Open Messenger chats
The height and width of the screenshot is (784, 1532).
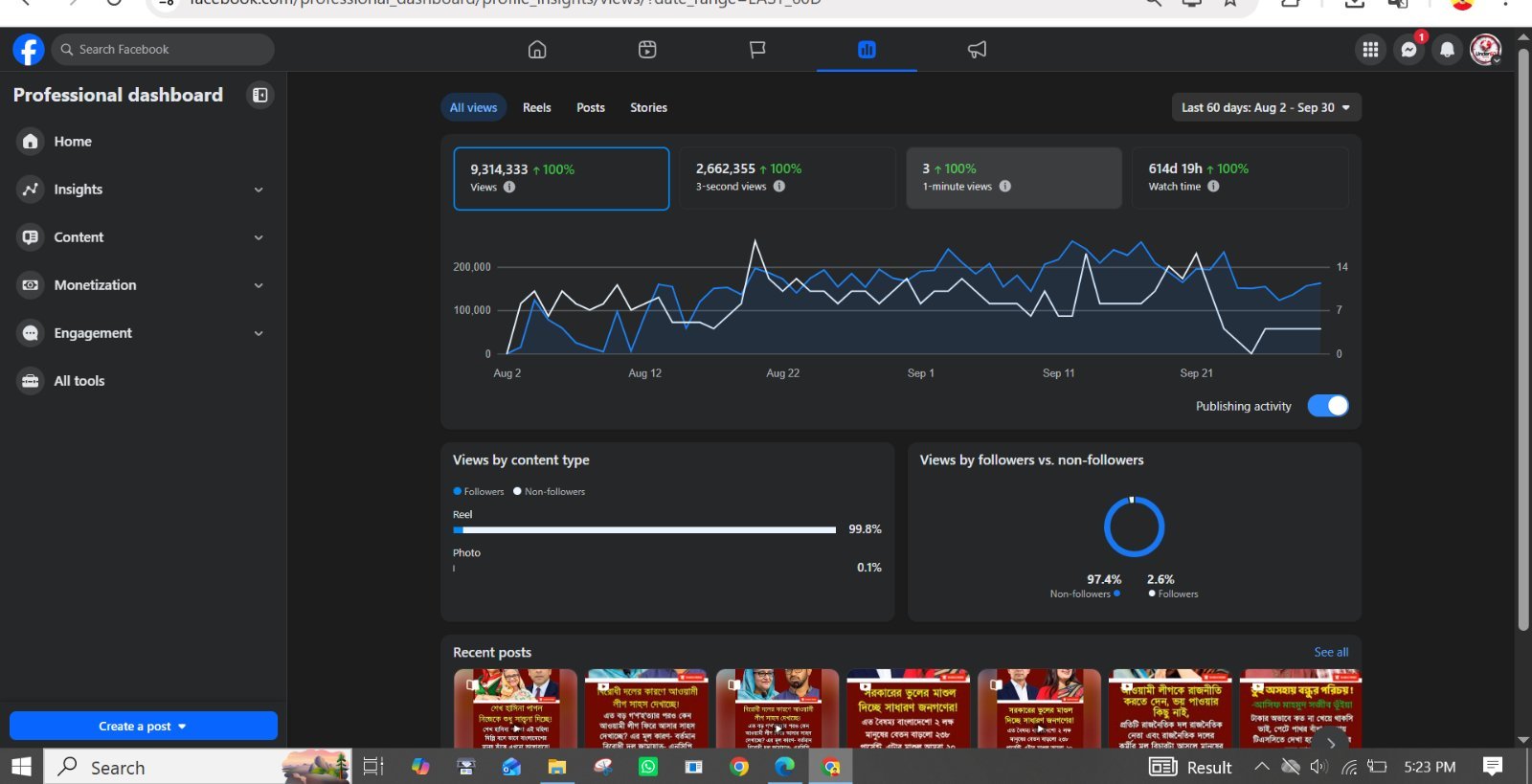coord(1408,50)
